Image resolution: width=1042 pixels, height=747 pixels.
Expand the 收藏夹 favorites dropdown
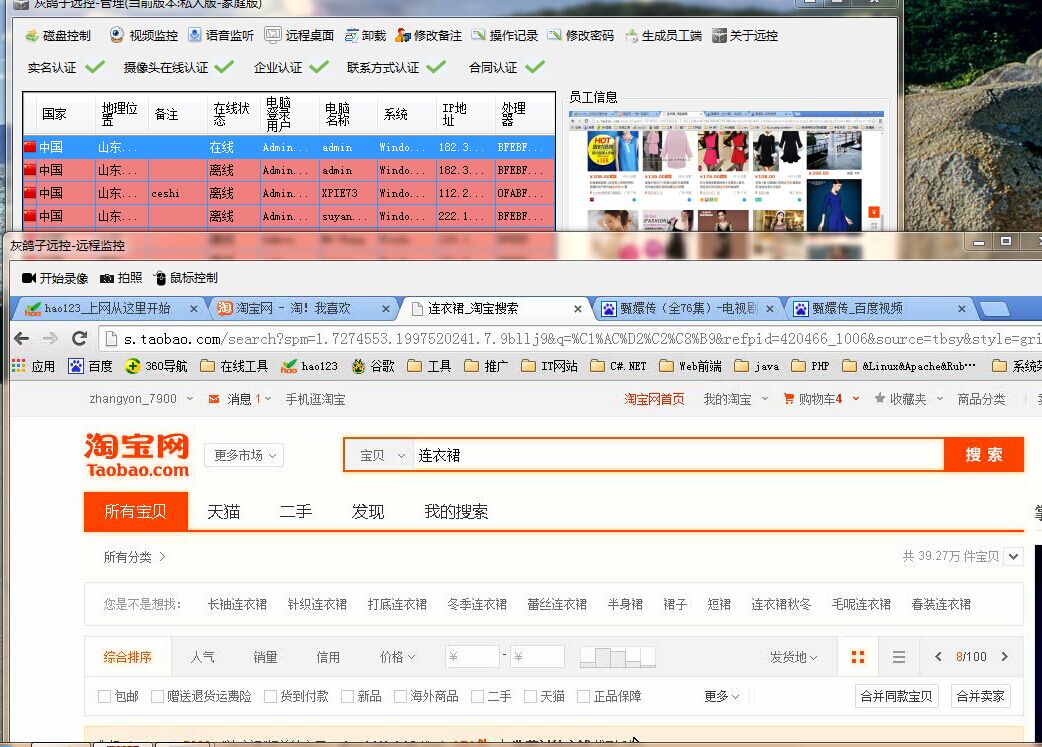tap(908, 399)
